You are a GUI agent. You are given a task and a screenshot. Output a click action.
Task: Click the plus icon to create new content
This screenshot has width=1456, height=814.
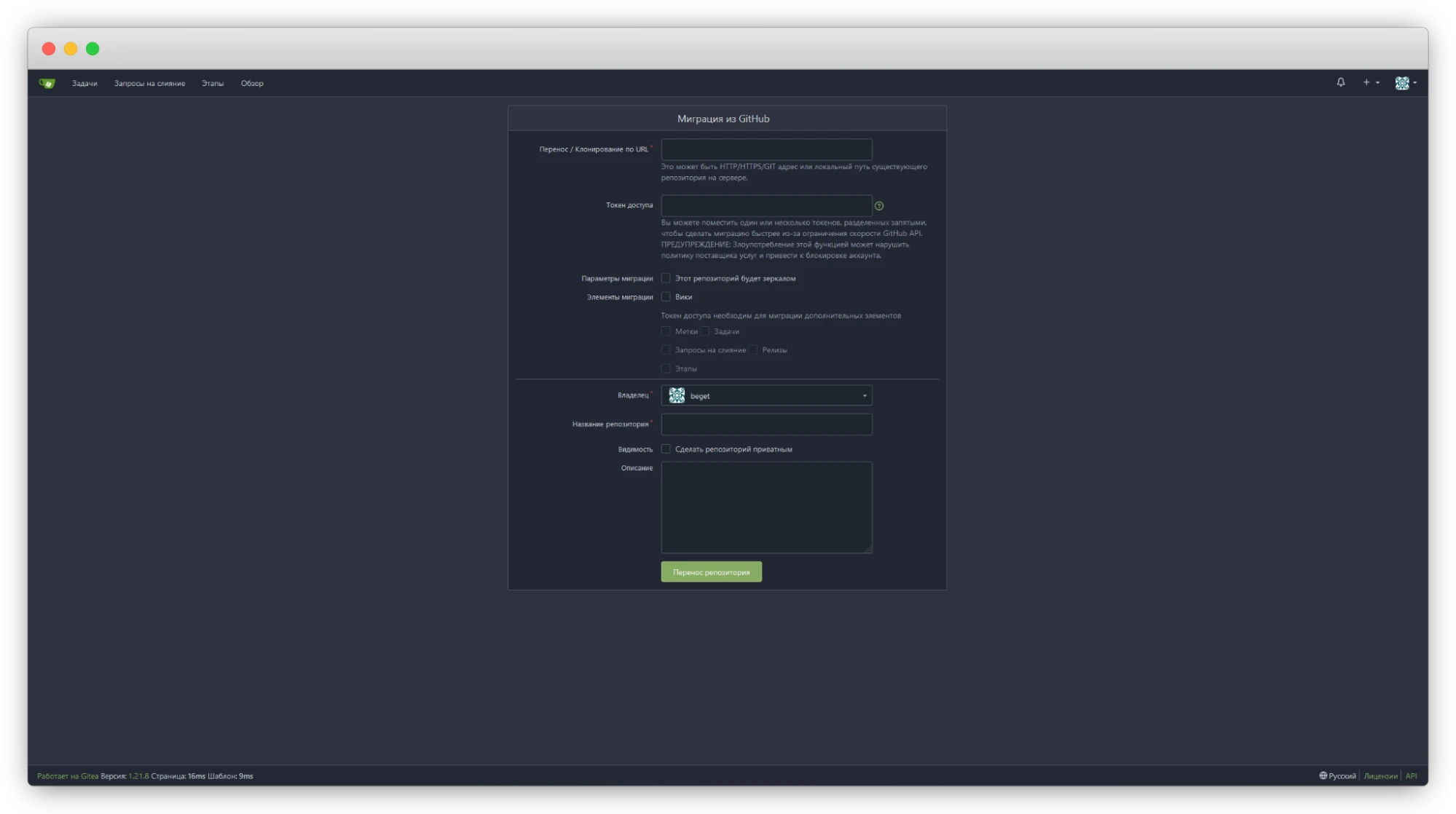click(1366, 82)
